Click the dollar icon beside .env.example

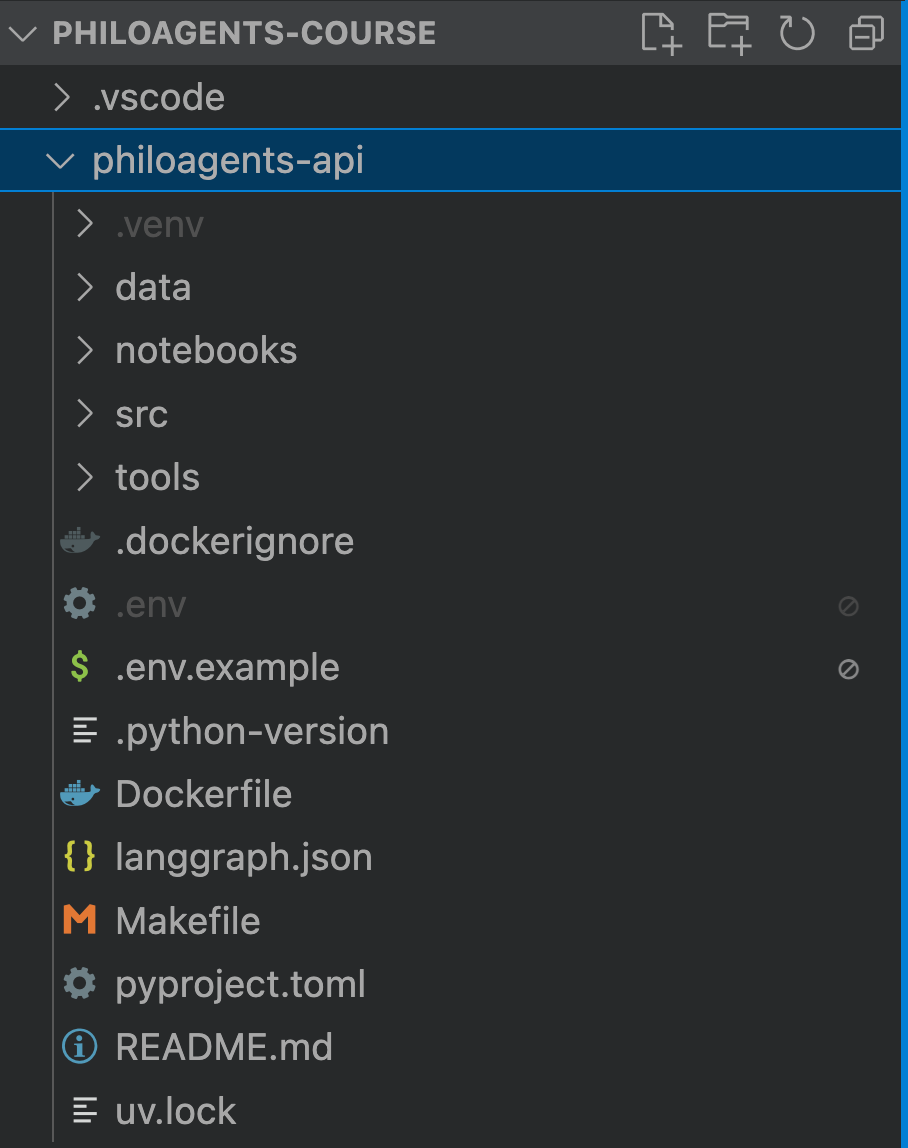80,668
